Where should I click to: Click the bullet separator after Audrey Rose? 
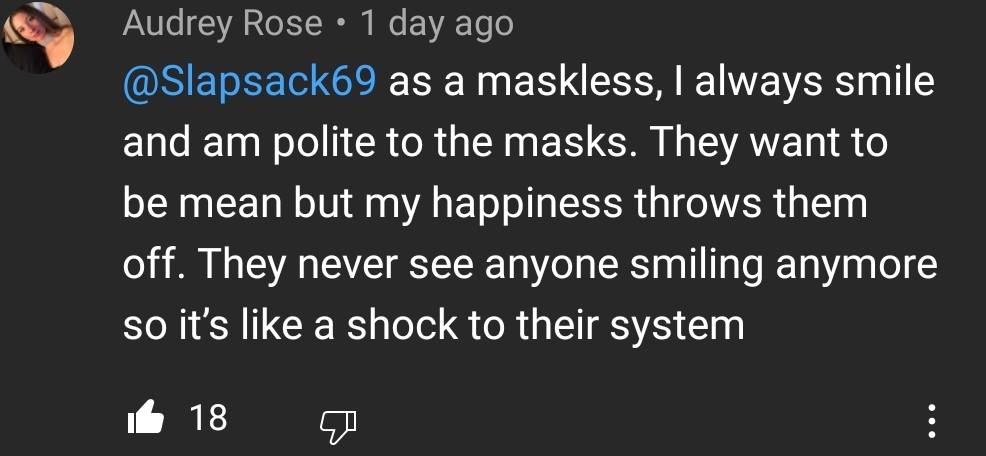click(341, 26)
